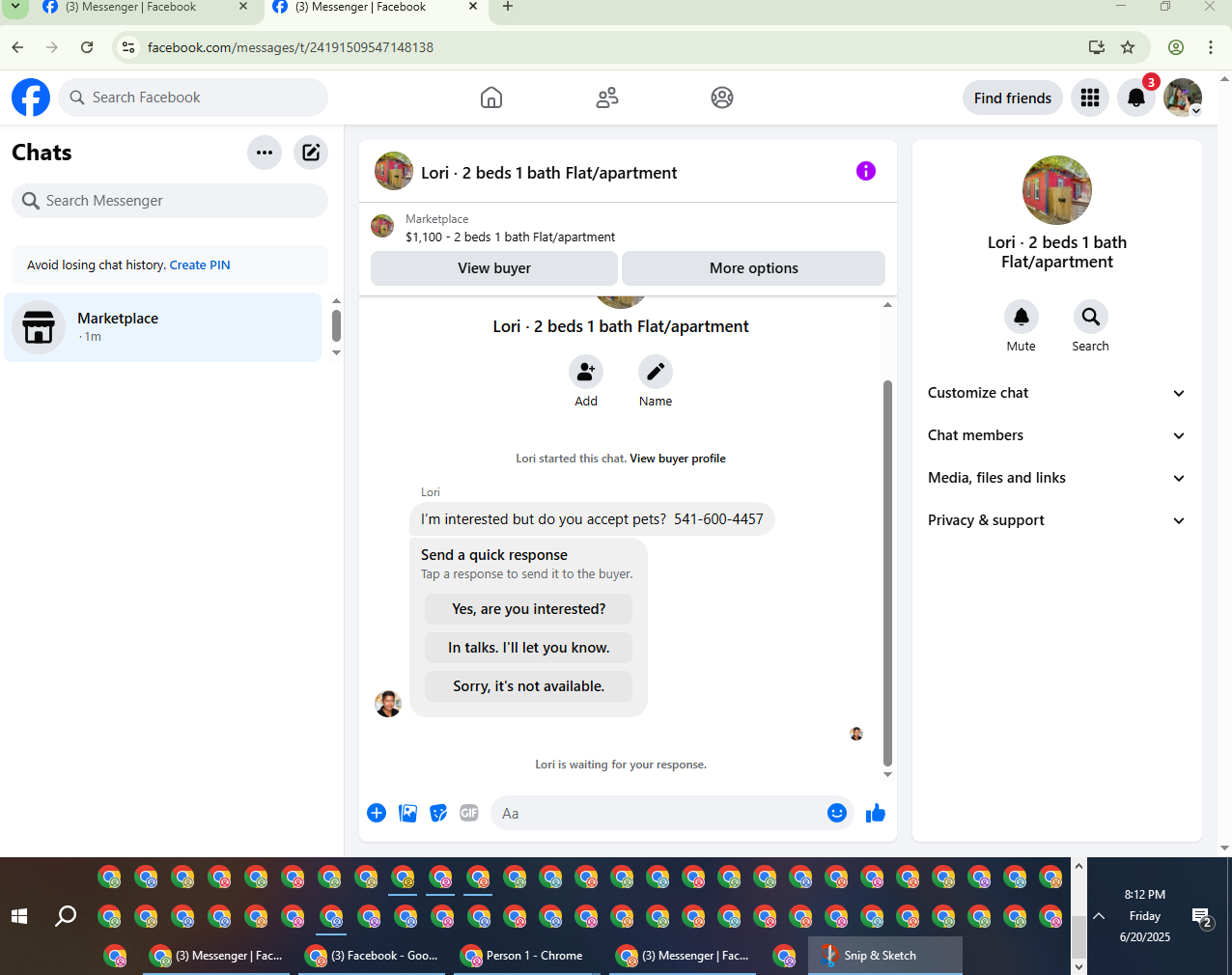Open account profile picture menu
Viewport: 1232px width, 975px height.
(1183, 97)
